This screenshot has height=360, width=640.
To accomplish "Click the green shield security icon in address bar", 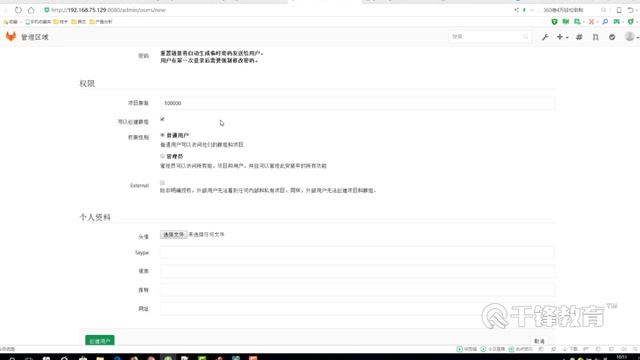I will pos(47,10).
